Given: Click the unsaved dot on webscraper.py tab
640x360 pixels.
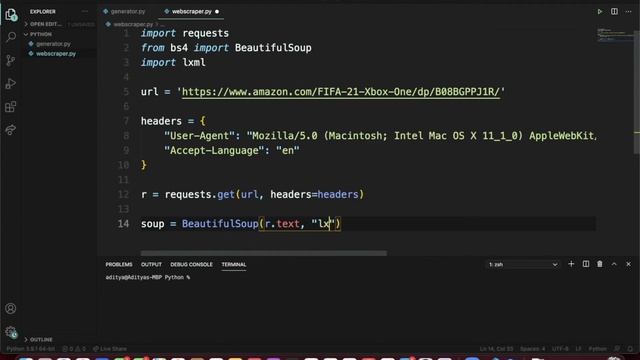Looking at the screenshot, I should tap(217, 11).
